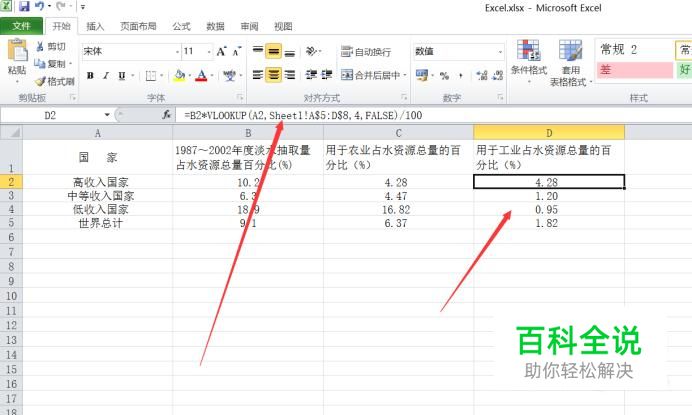Open the 文件 (File) tab
Image resolution: width=692 pixels, height=415 pixels.
click(x=21, y=26)
